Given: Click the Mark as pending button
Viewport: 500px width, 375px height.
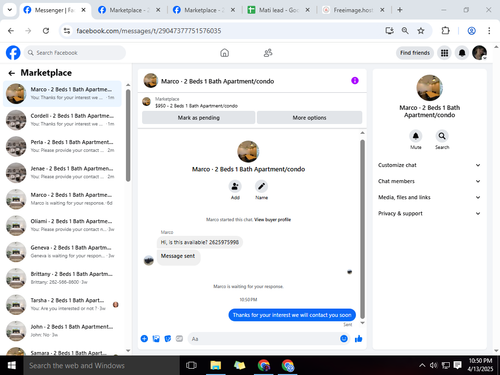Looking at the screenshot, I should point(199,118).
